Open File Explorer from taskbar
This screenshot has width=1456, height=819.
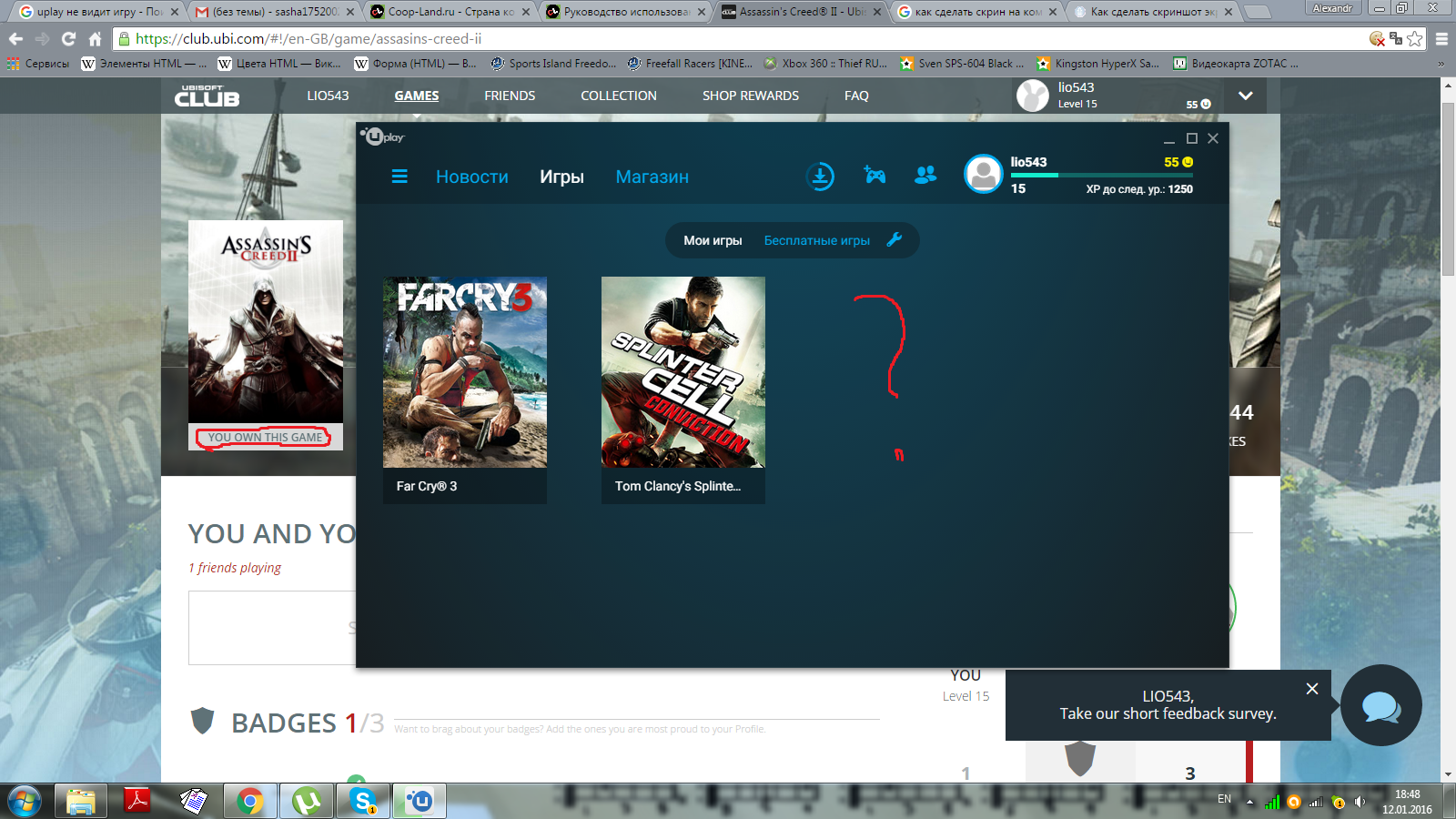coord(80,801)
